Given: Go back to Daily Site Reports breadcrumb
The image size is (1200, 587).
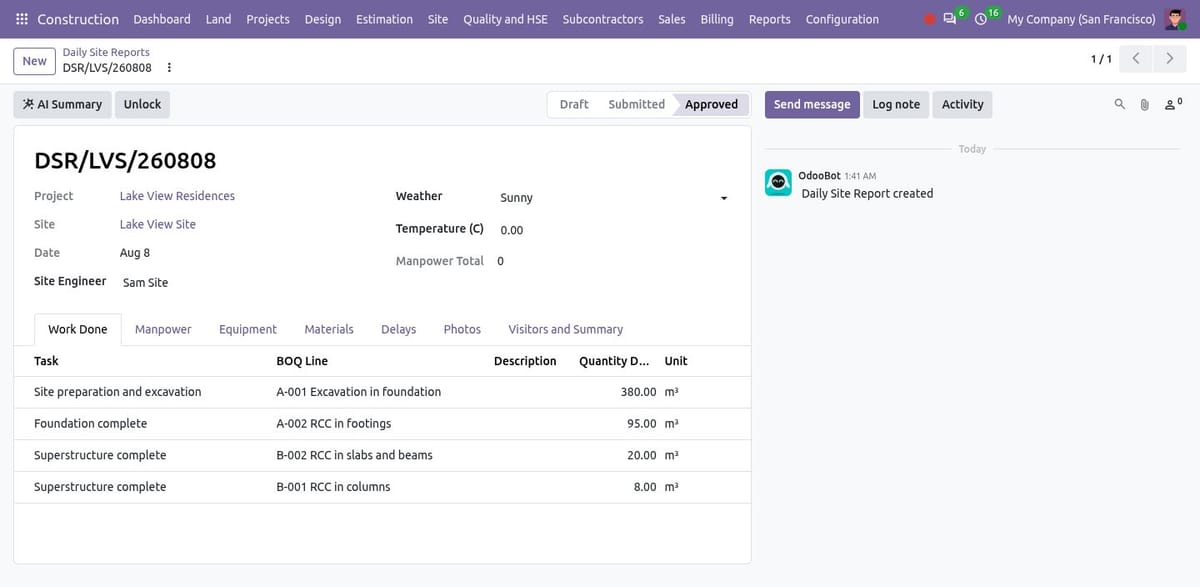Looking at the screenshot, I should (x=106, y=52).
